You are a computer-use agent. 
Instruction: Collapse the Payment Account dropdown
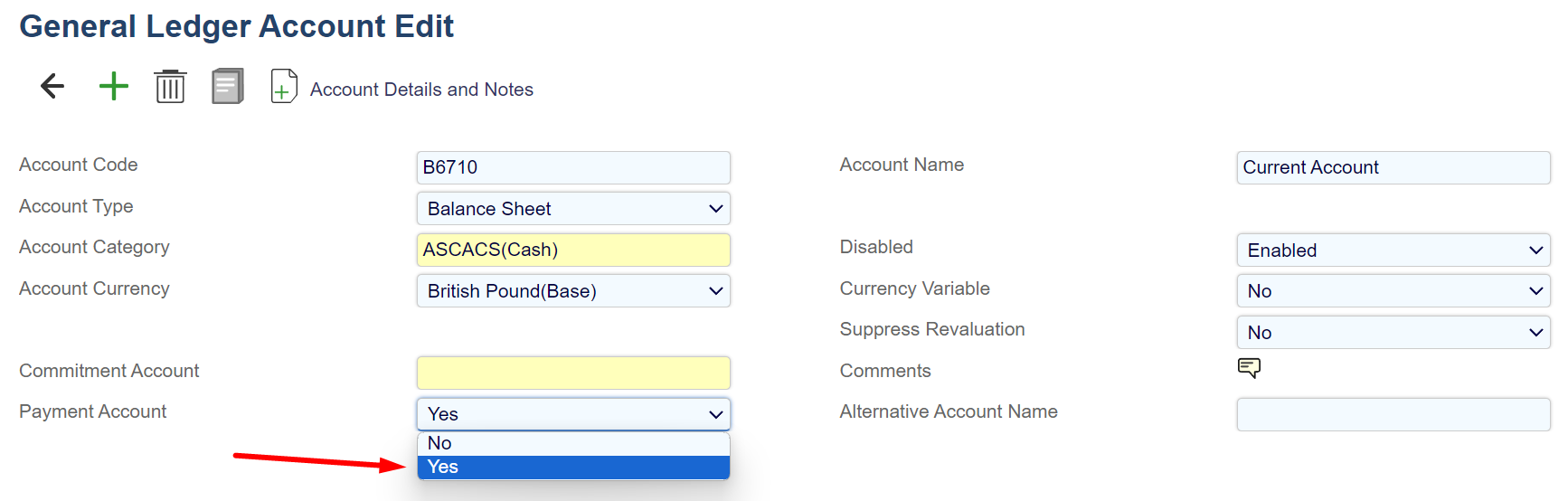coord(573,414)
